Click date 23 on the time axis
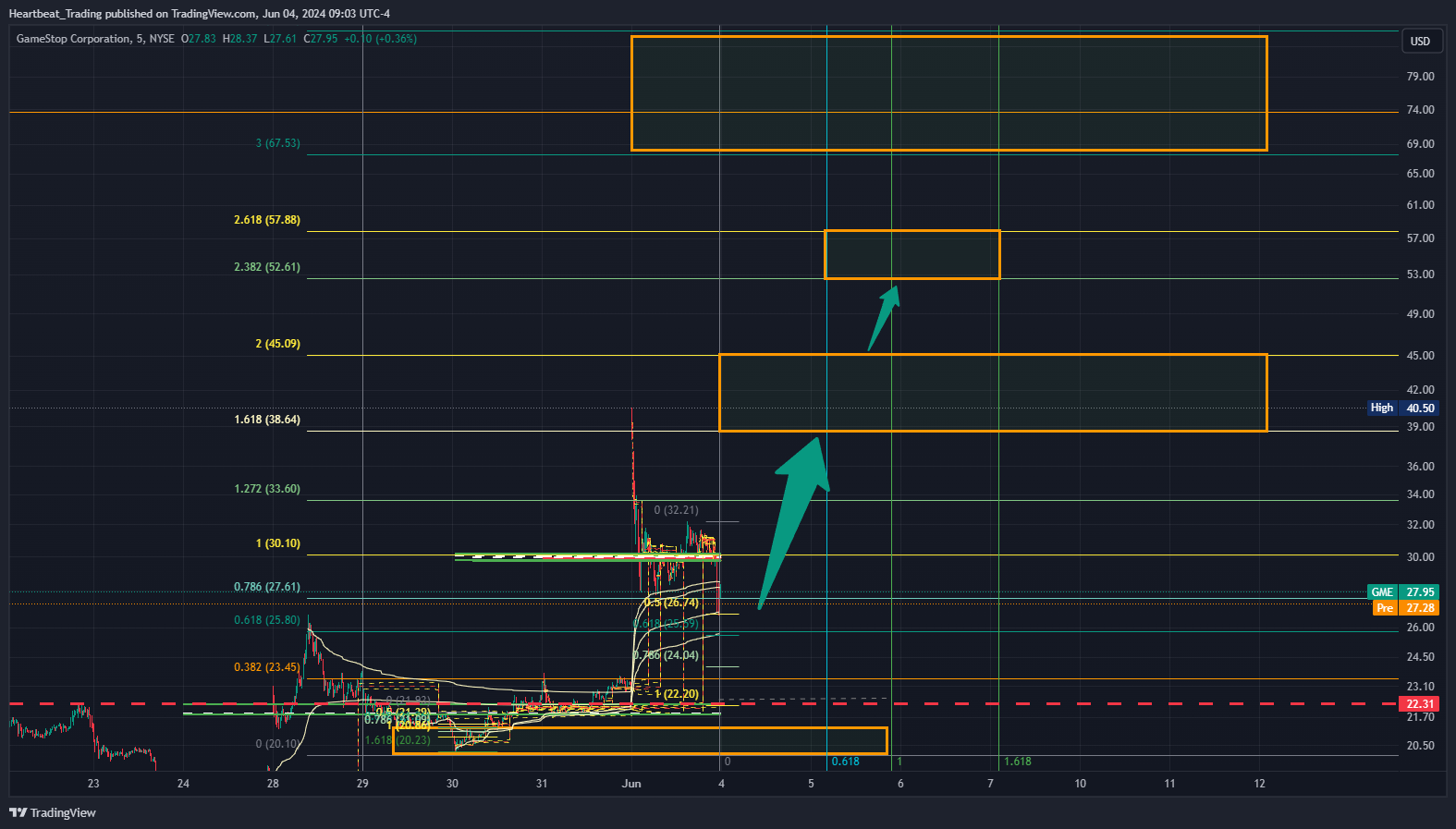Image resolution: width=1456 pixels, height=829 pixels. [93, 784]
